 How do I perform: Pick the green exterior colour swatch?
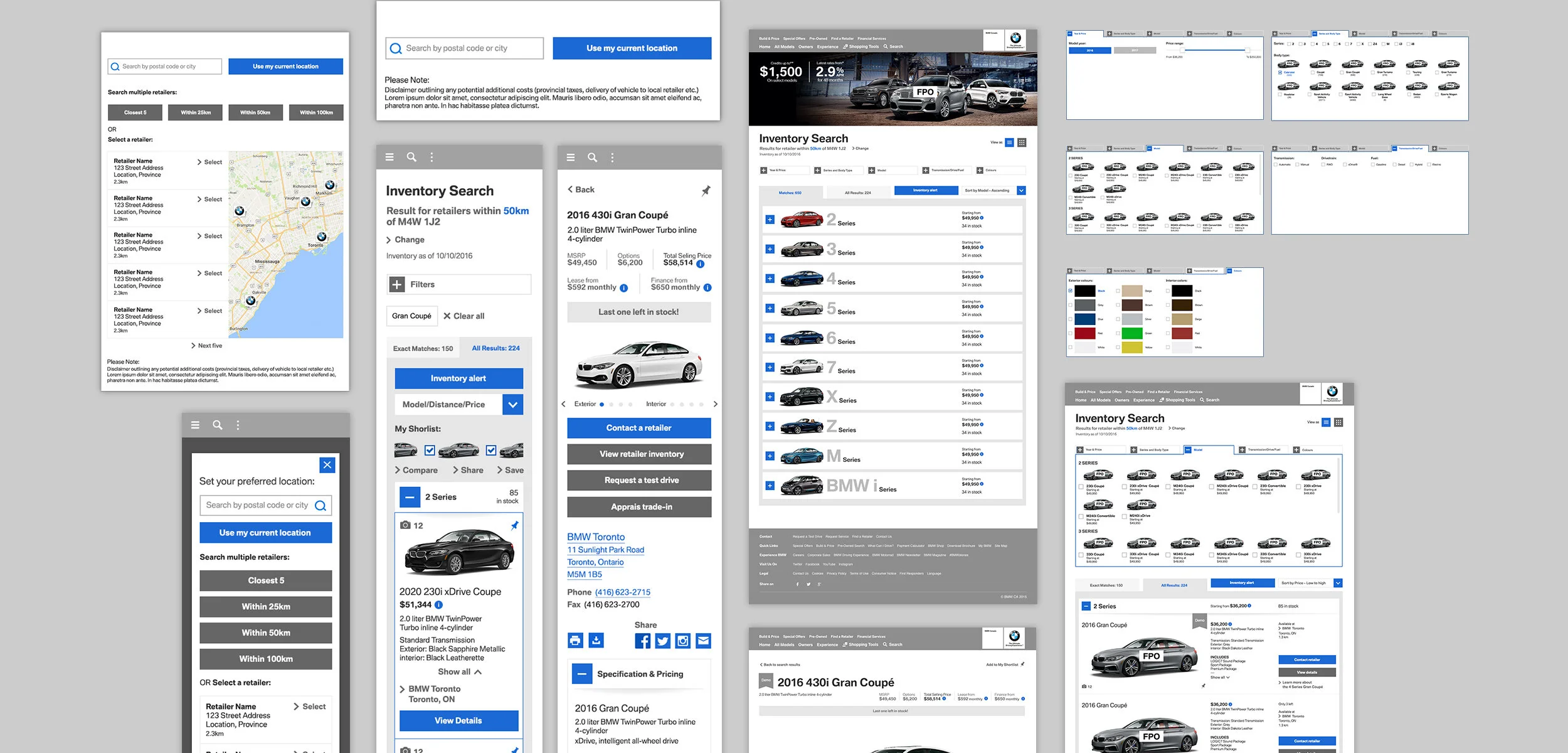point(1132,333)
